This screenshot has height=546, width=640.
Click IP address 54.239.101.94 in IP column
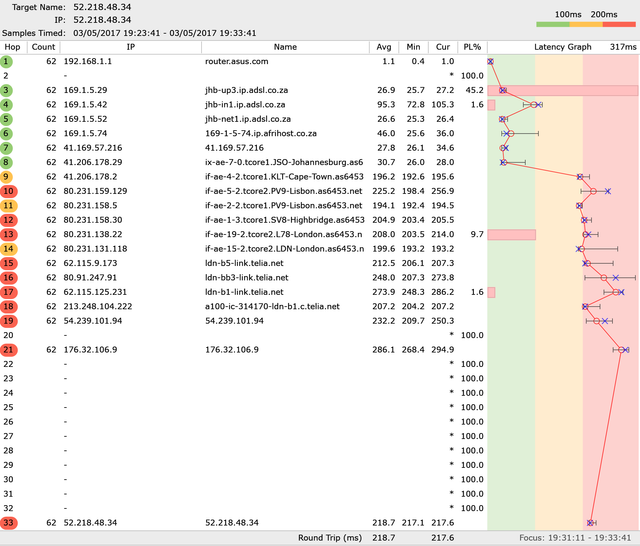point(93,321)
